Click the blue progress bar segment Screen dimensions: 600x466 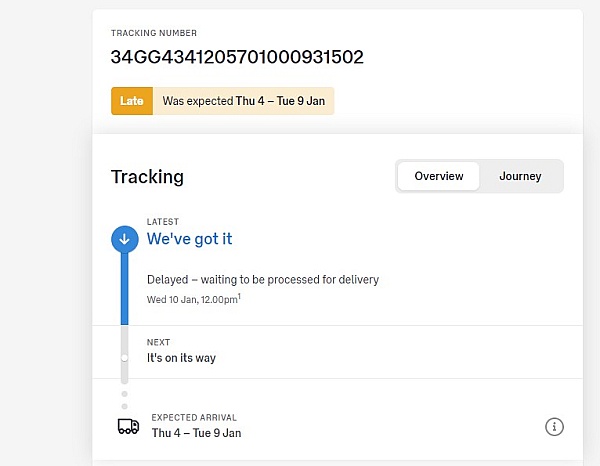(124, 290)
